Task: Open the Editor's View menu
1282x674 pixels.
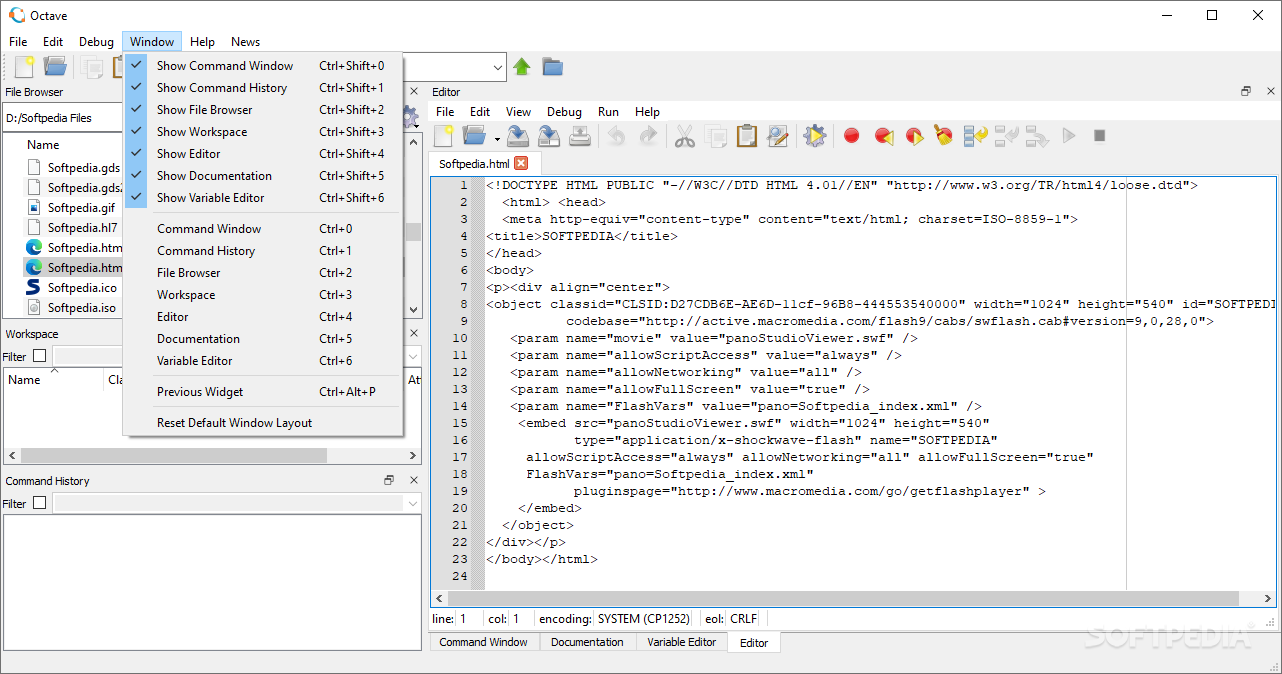Action: tap(518, 112)
